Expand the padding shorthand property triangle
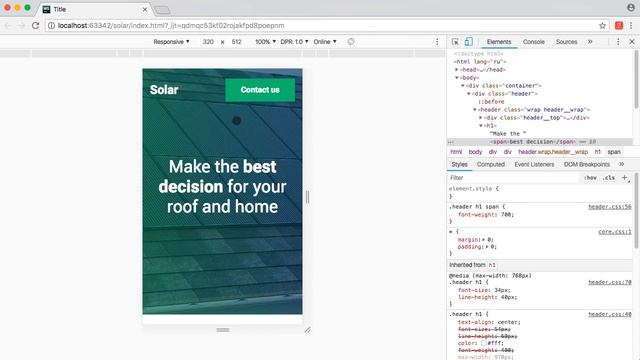Screen dimensions: 640x360 tap(487, 247)
